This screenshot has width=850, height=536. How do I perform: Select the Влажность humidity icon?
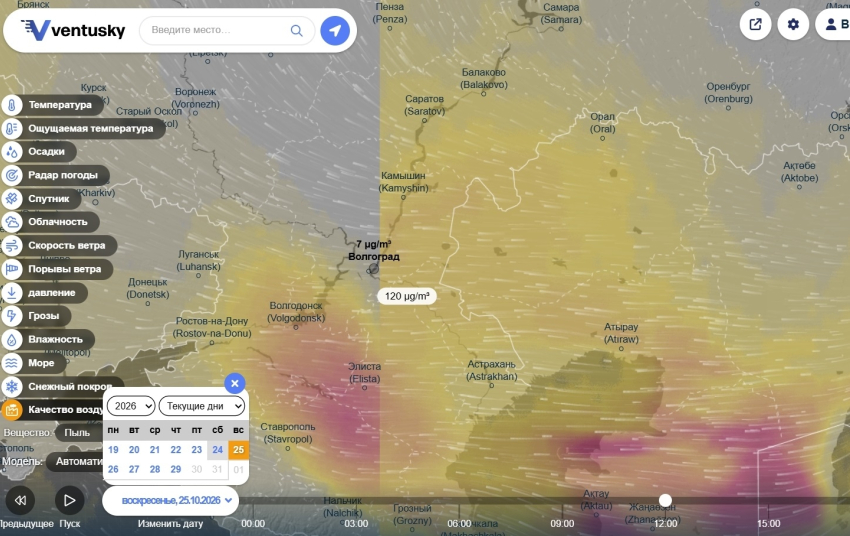point(11,340)
